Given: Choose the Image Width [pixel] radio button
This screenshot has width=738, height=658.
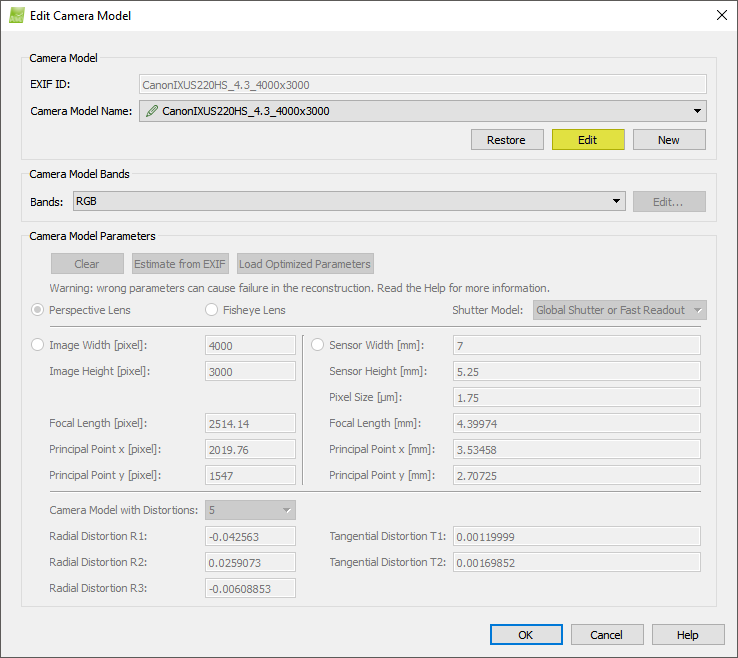Looking at the screenshot, I should point(38,345).
